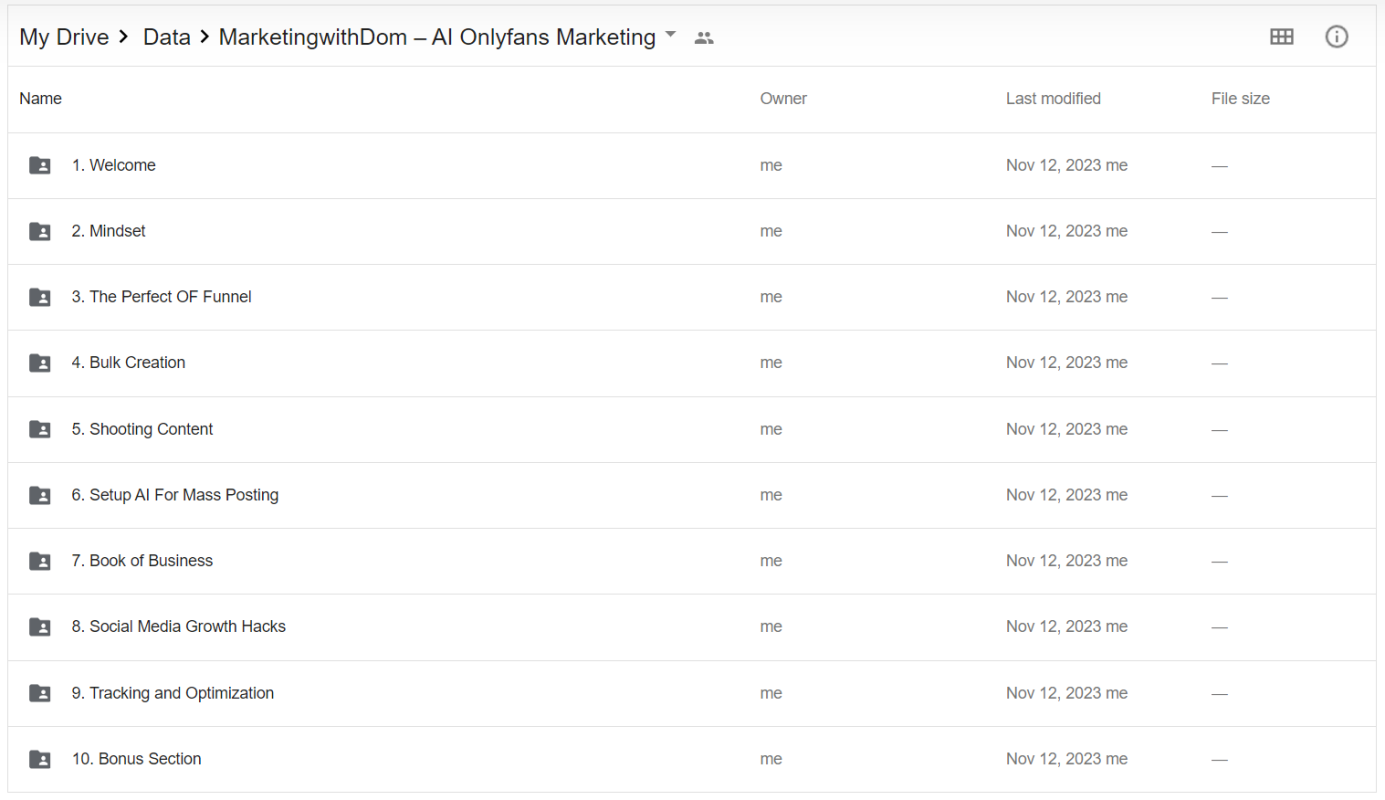Sort by Last modified column header
This screenshot has width=1385, height=800.
[1053, 98]
